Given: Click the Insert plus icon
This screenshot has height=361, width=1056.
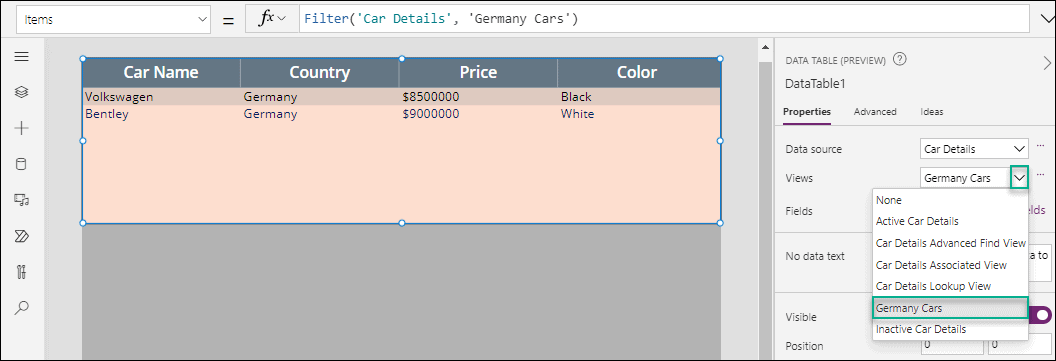Looking at the screenshot, I should coord(22,128).
